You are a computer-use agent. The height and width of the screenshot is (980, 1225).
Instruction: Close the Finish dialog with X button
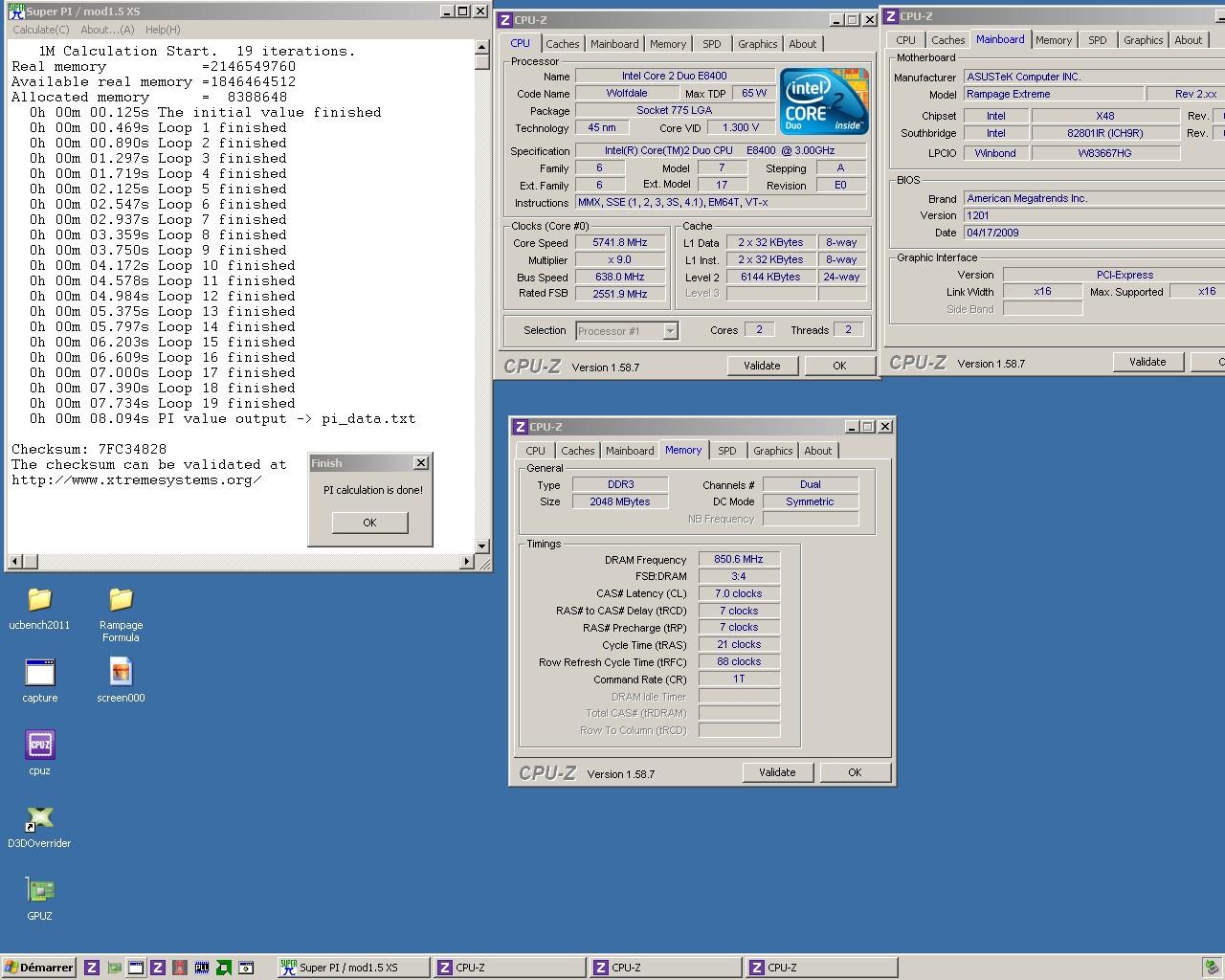click(x=420, y=463)
